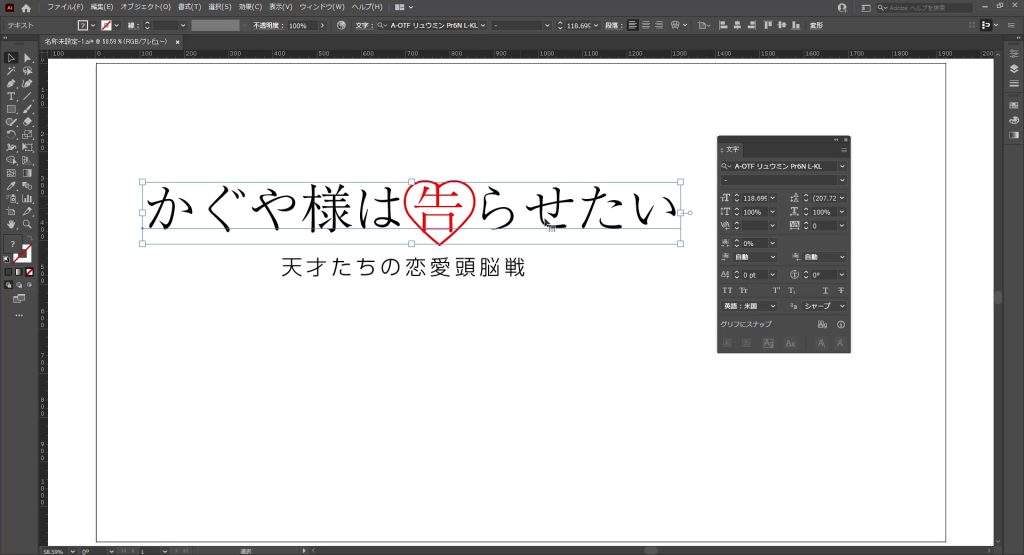This screenshot has width=1024, height=555.
Task: Click the Home icon in the top bar
Action: [27, 7]
